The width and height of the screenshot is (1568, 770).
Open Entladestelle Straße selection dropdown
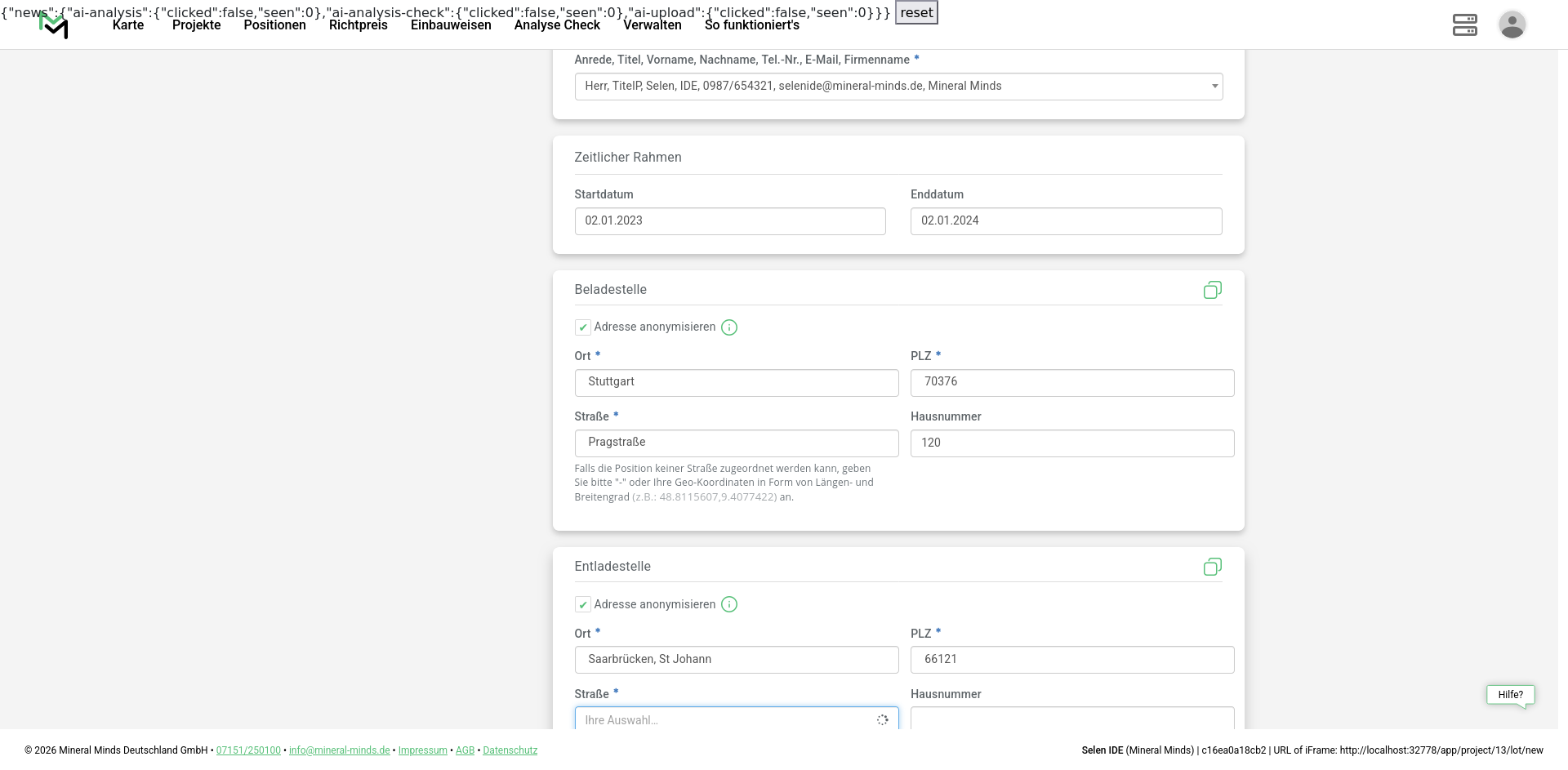click(735, 719)
